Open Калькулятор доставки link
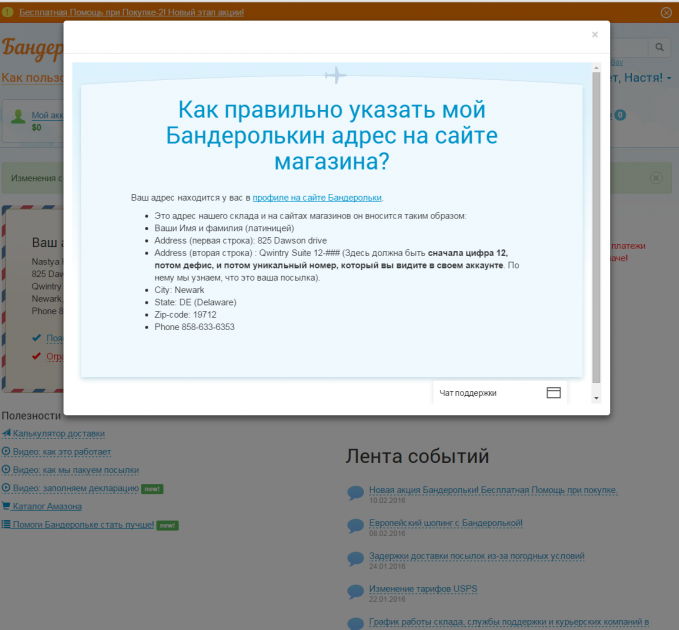Image resolution: width=679 pixels, height=630 pixels. point(58,433)
